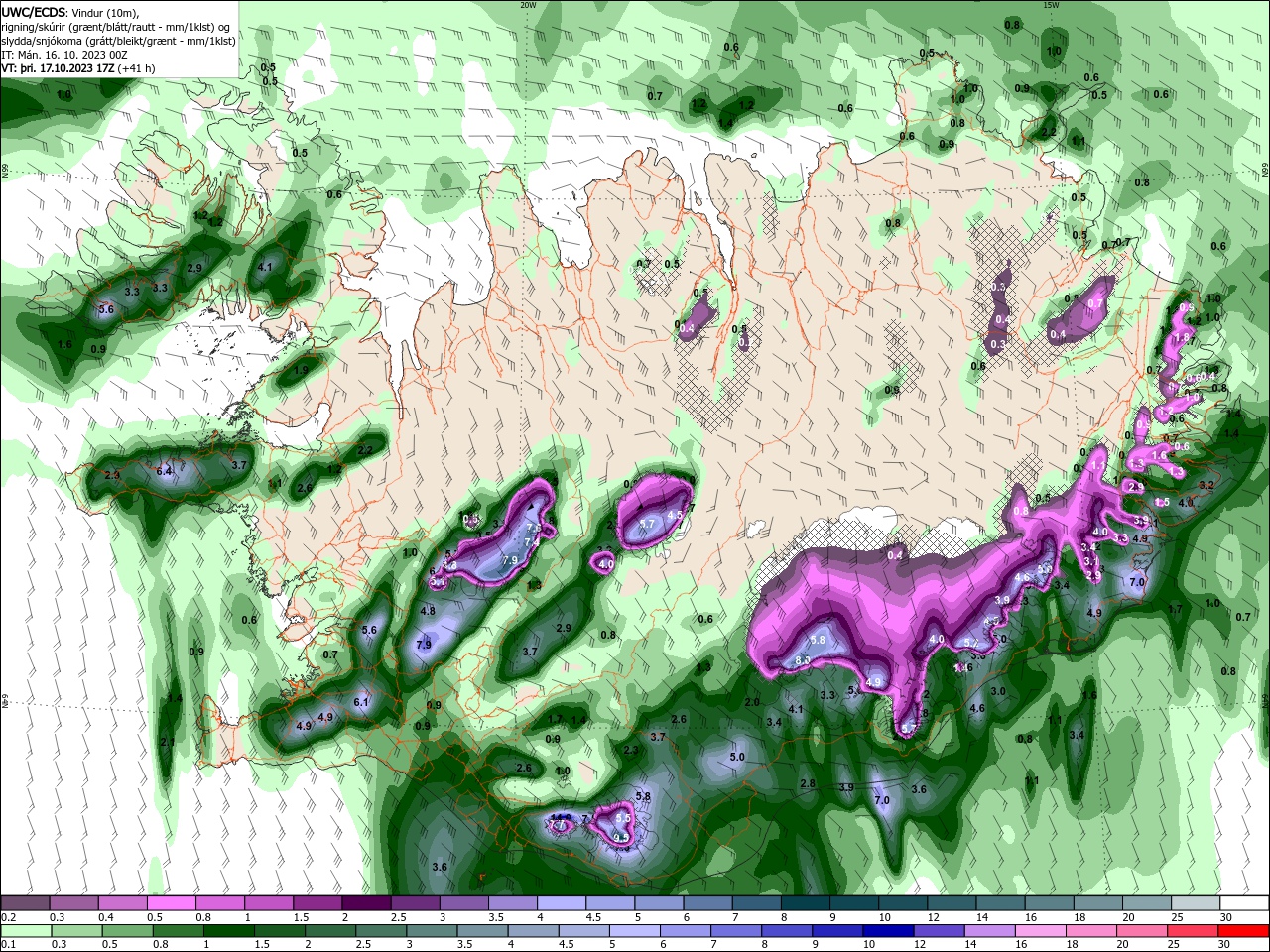The height and width of the screenshot is (952, 1270).
Task: Select the pale mint green swatch starting the rain legend
Action: pyautogui.click(x=26, y=931)
